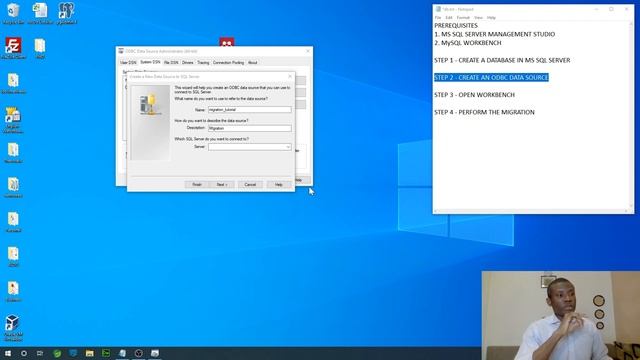Open the pgAdmin elephant desktop shortcut
The image size is (640, 360).
[x=66, y=13]
